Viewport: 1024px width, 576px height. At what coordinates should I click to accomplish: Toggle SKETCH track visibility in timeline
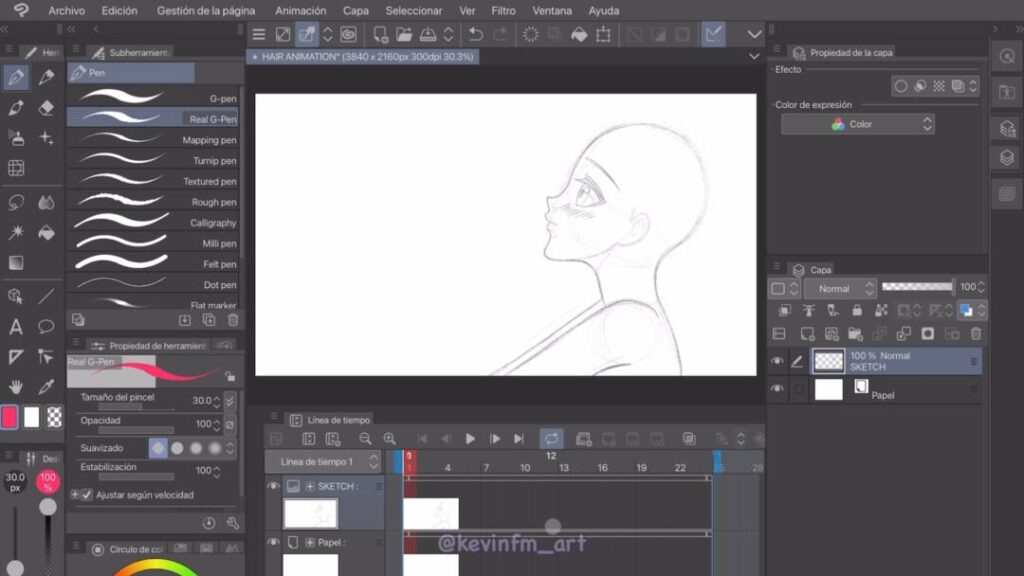click(x=274, y=486)
